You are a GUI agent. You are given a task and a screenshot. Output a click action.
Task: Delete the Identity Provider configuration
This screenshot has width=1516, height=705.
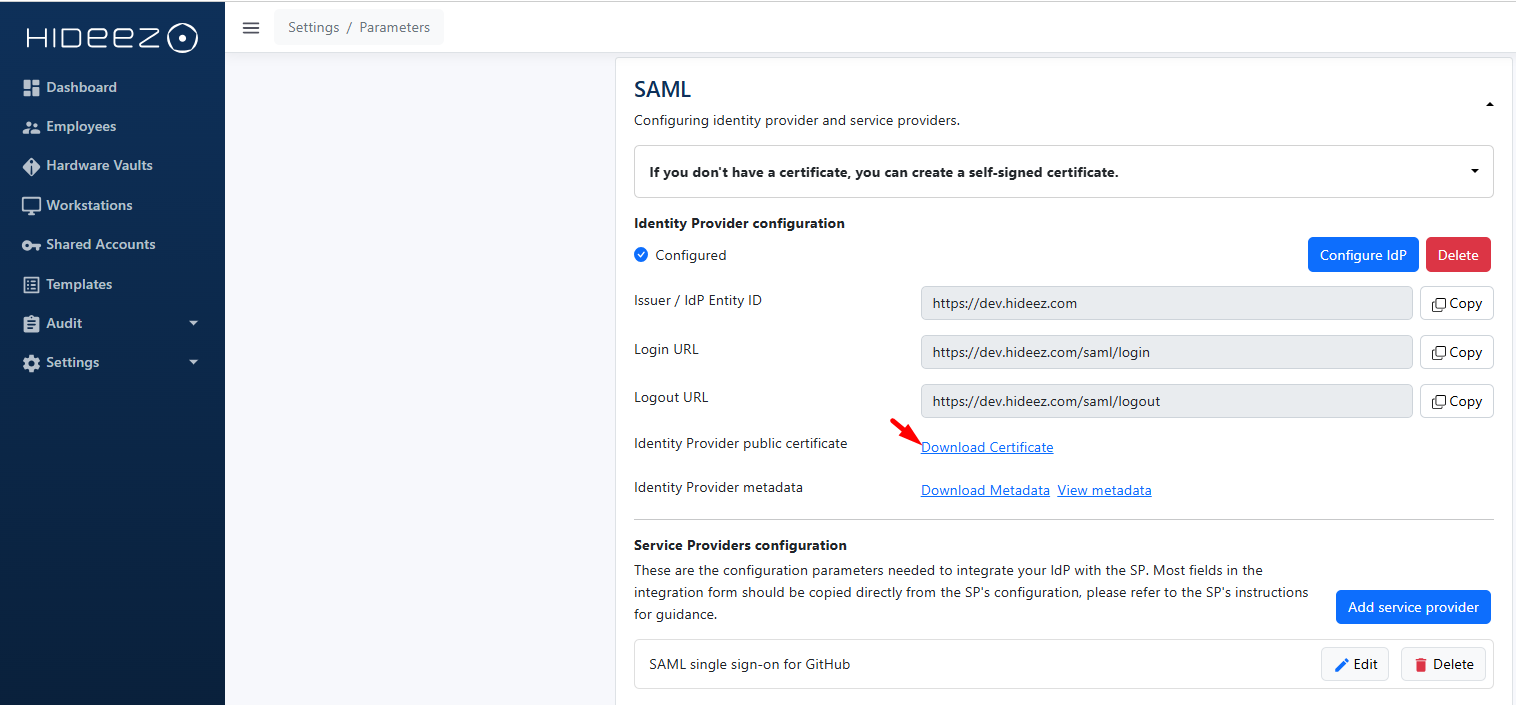1457,255
